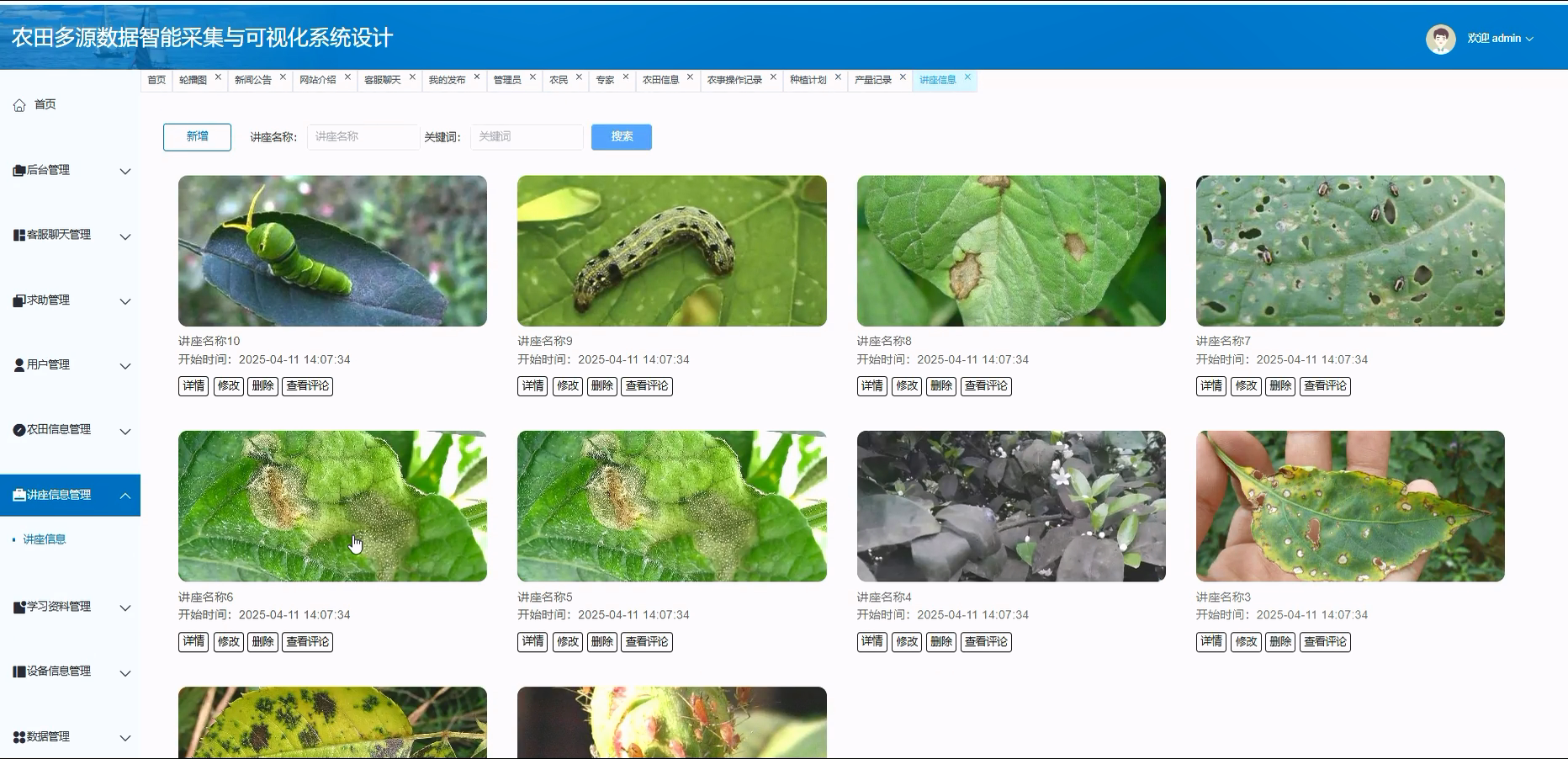Expand the 用户管理 menu chevron
1568x759 pixels.
[125, 367]
